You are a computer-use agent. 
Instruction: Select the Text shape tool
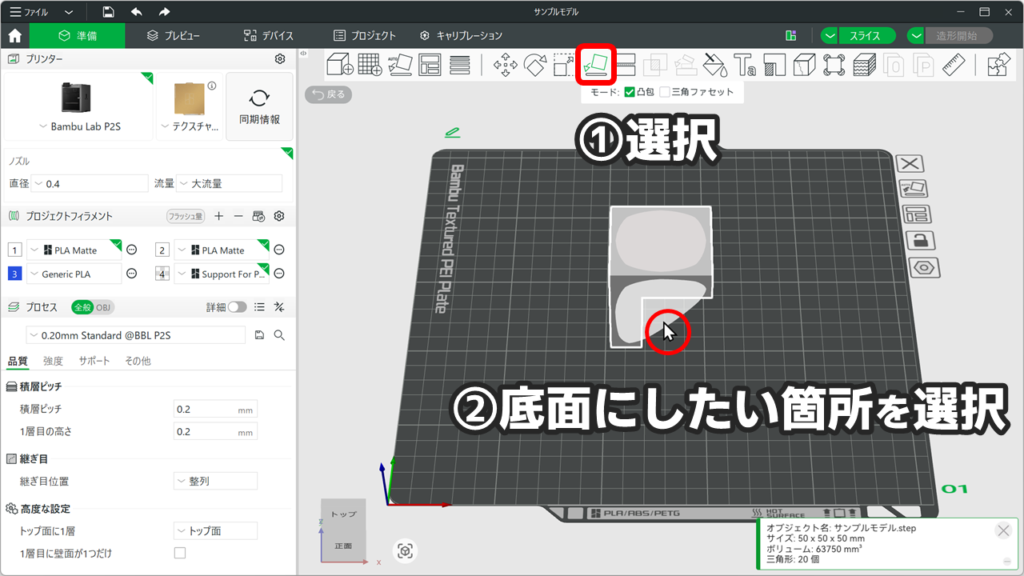744,65
